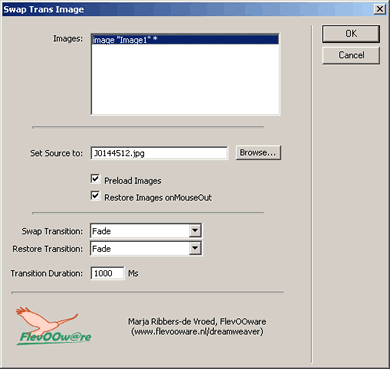Uncheck the Preload Images checkbox
Screen dimensions: 390x369
[x=95, y=179]
